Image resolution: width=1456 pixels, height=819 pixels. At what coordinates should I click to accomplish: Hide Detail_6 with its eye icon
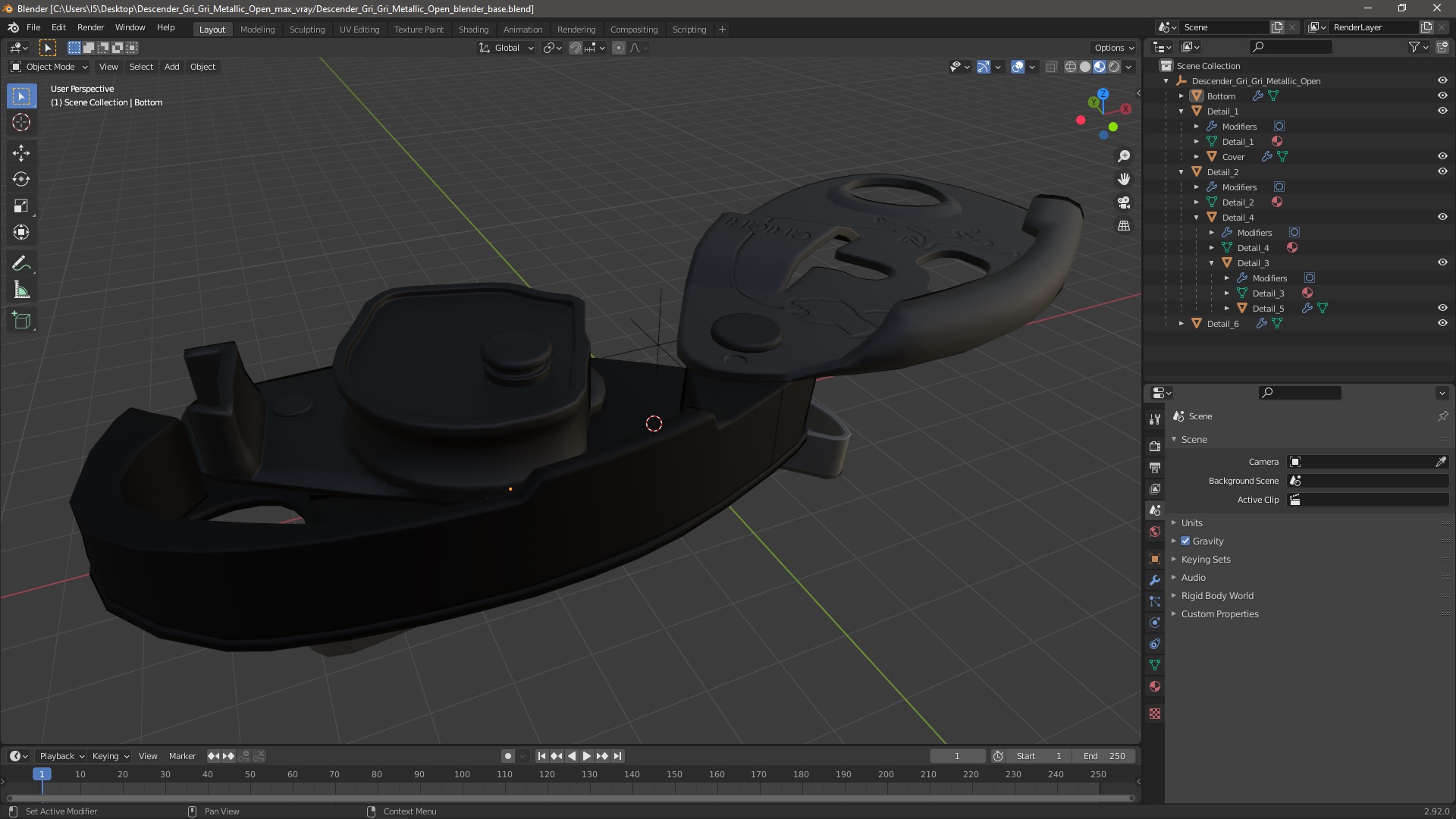1442,323
